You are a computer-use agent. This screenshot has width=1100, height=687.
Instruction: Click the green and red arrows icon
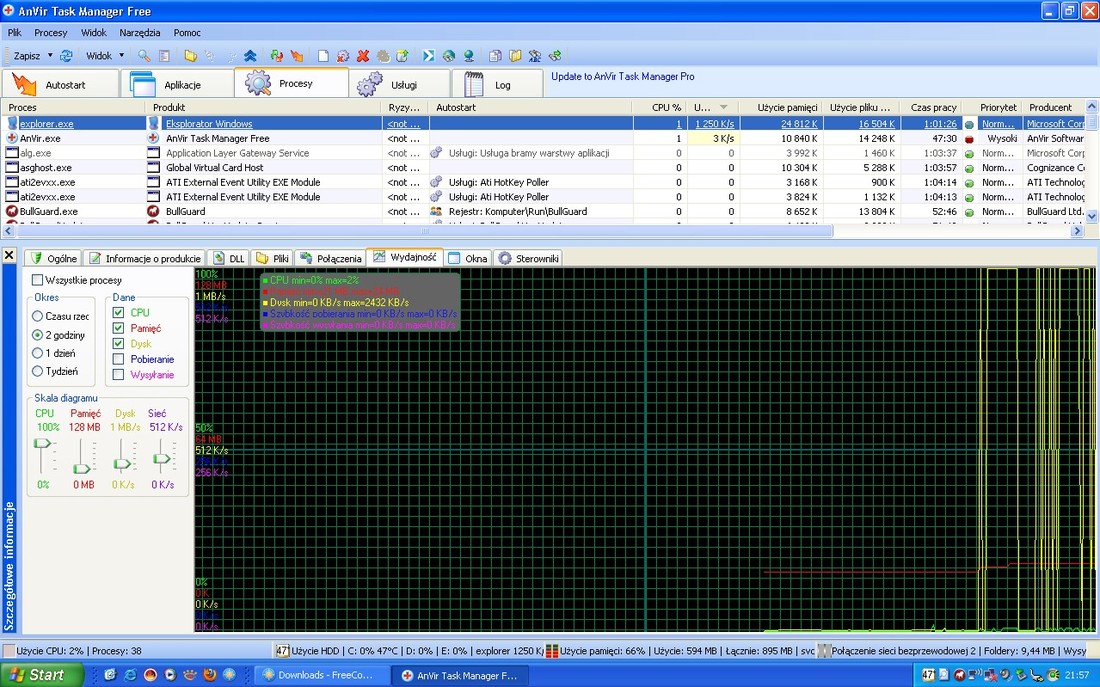tap(276, 55)
